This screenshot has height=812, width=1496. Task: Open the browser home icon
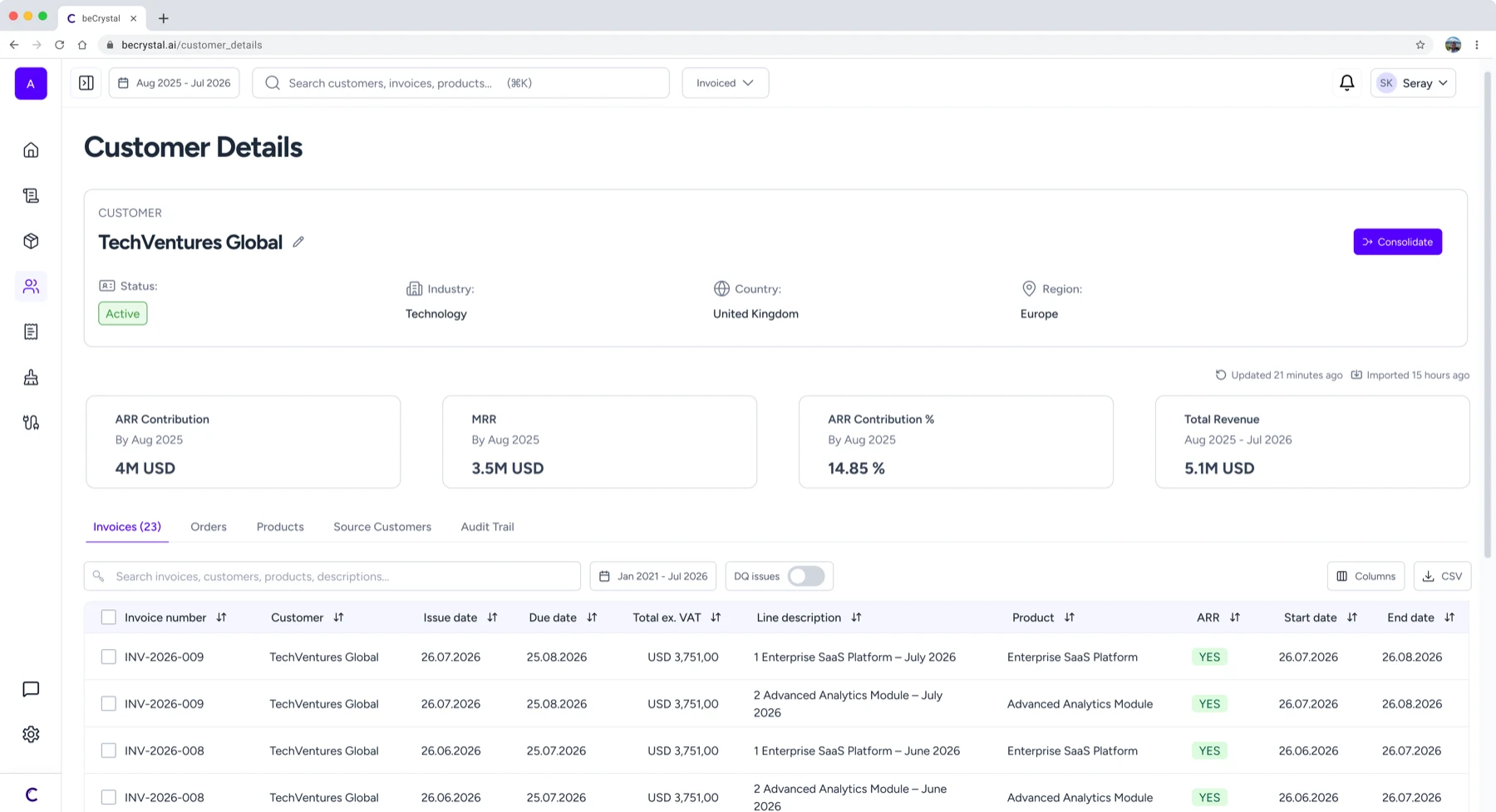pos(82,45)
